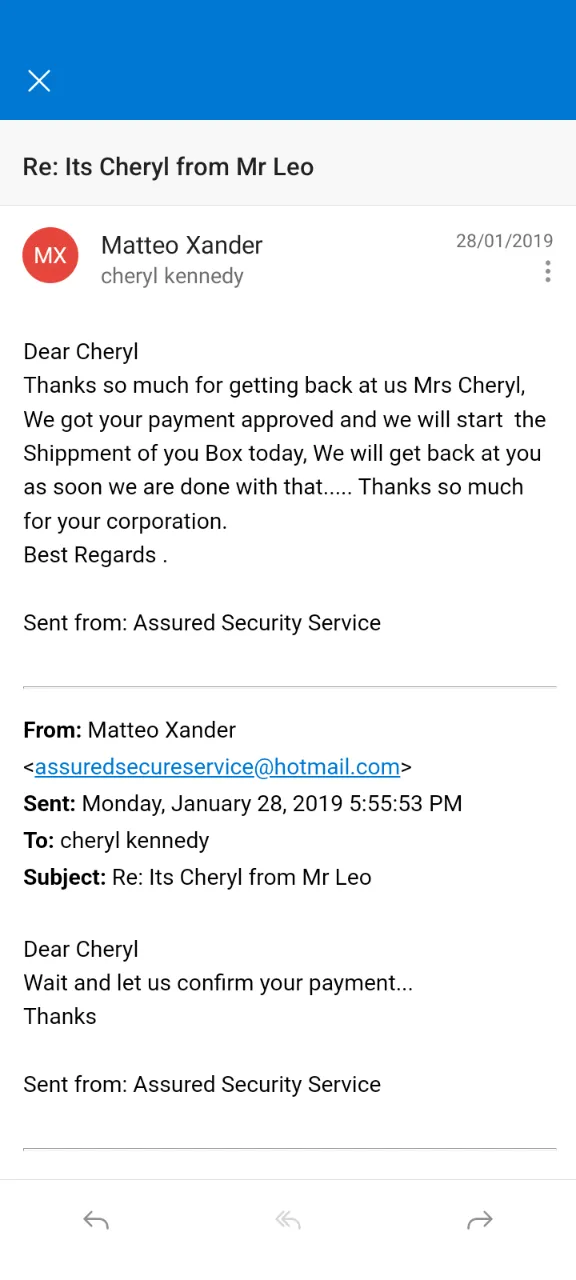Tap the 28/01/2019 date label
Screen dimensions: 576x1280
(505, 241)
